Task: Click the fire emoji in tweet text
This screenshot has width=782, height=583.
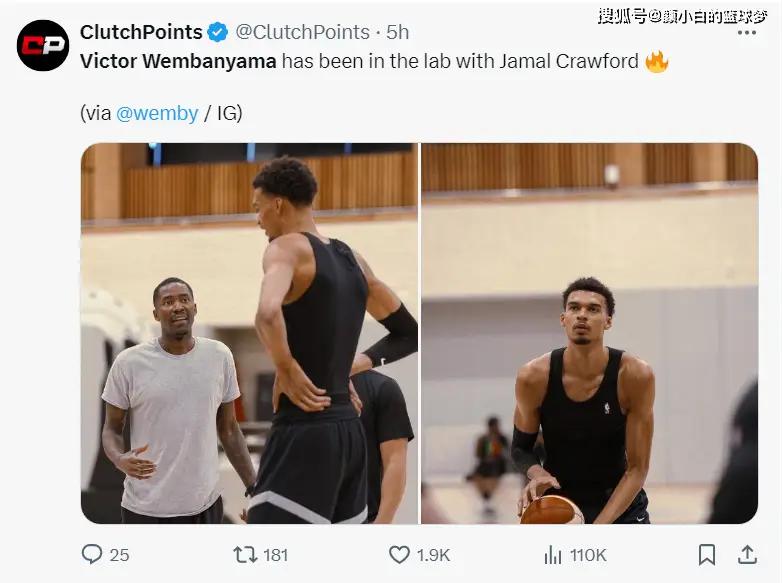Action: pyautogui.click(x=656, y=61)
